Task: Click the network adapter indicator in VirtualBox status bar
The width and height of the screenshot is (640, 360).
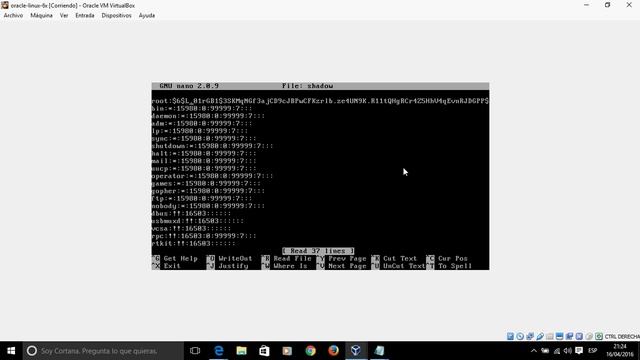Action: pos(530,336)
